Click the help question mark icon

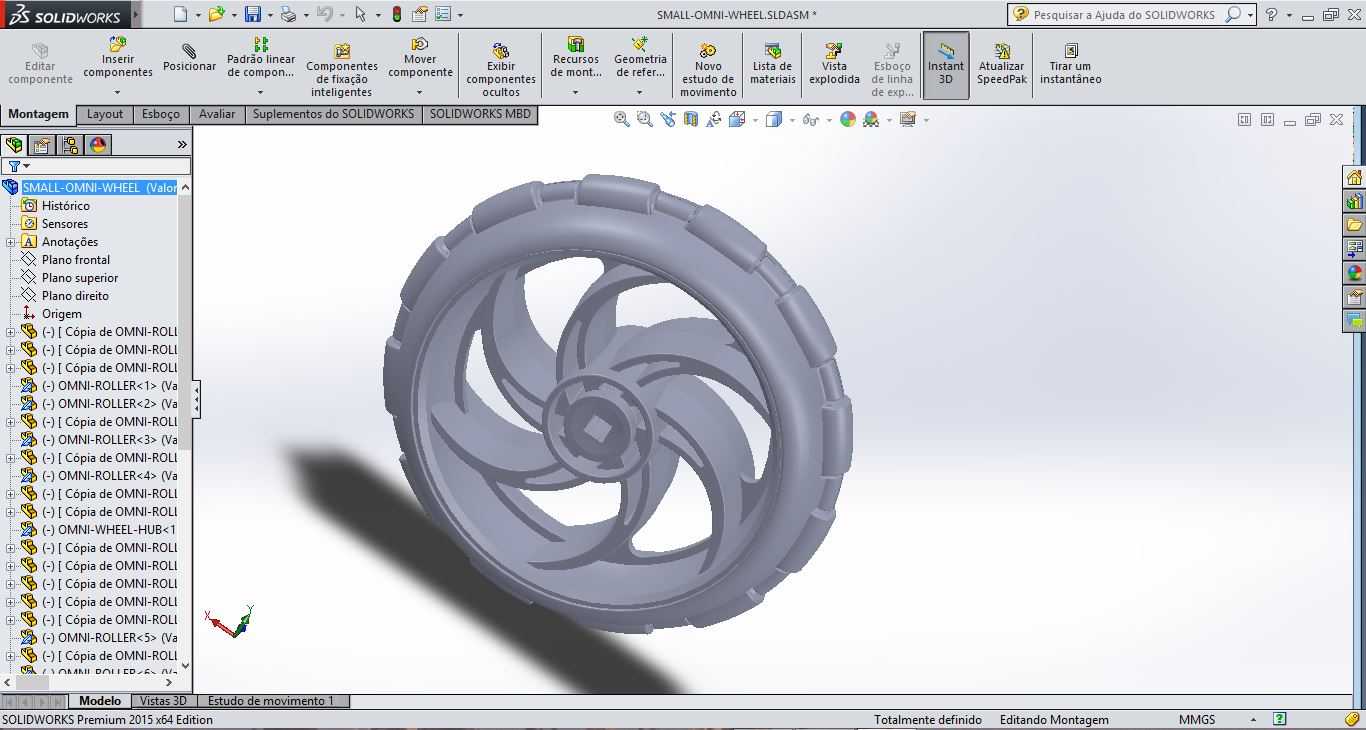tap(1271, 15)
